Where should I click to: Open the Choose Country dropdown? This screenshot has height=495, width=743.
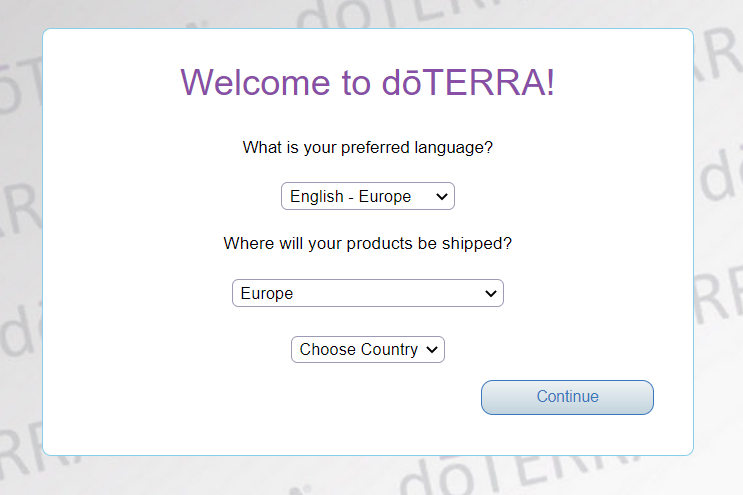(367, 350)
